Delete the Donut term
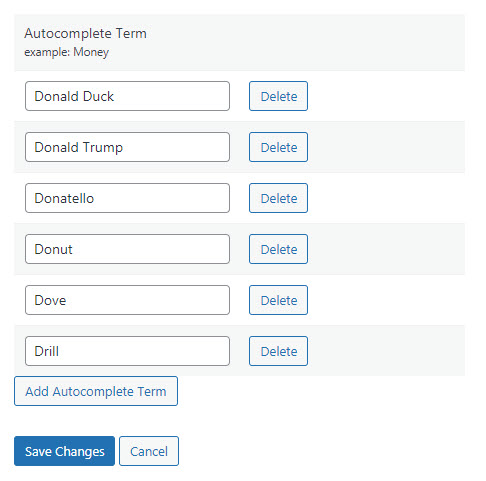This screenshot has width=486, height=481. click(x=278, y=249)
